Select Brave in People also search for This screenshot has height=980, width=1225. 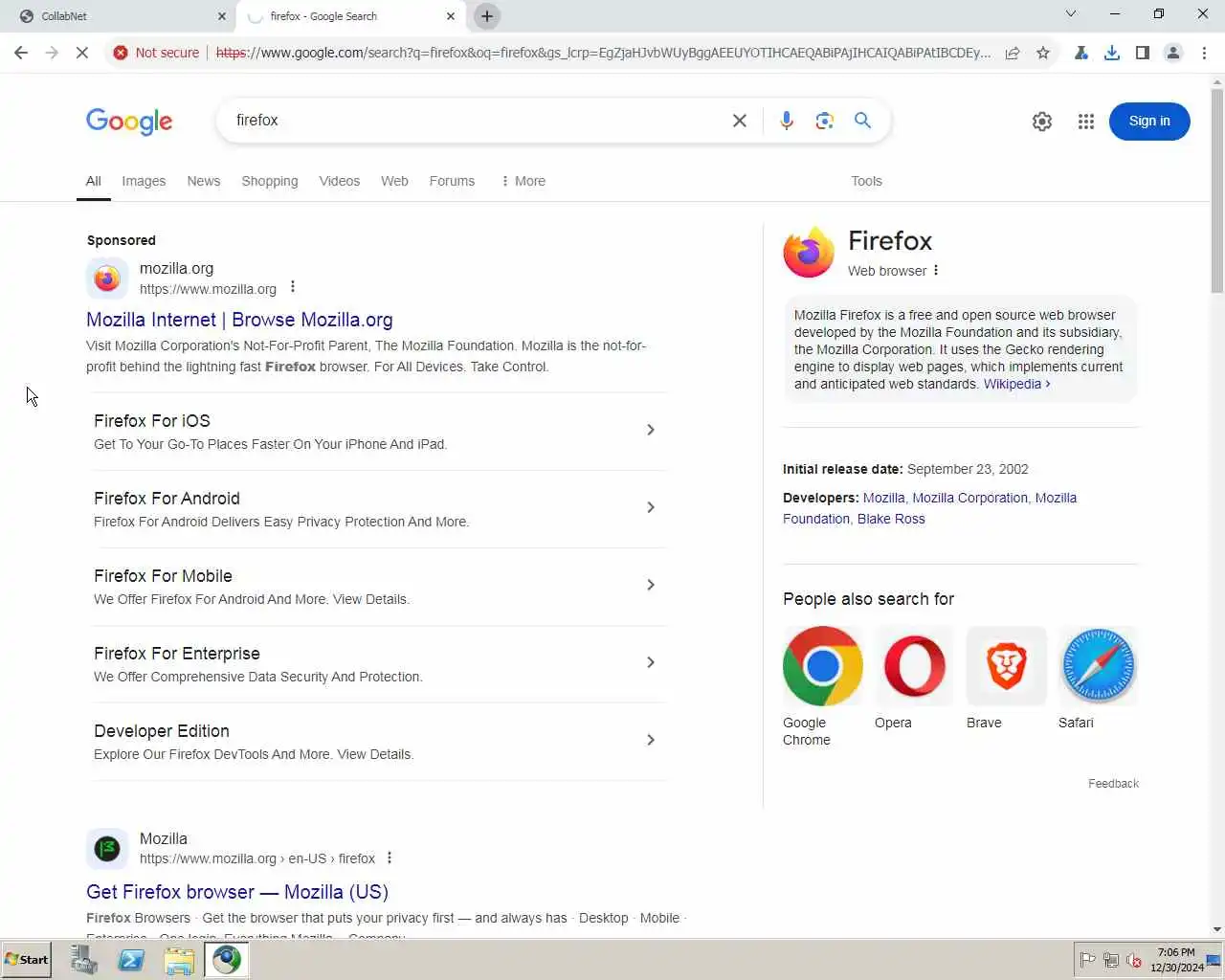[x=1006, y=679]
